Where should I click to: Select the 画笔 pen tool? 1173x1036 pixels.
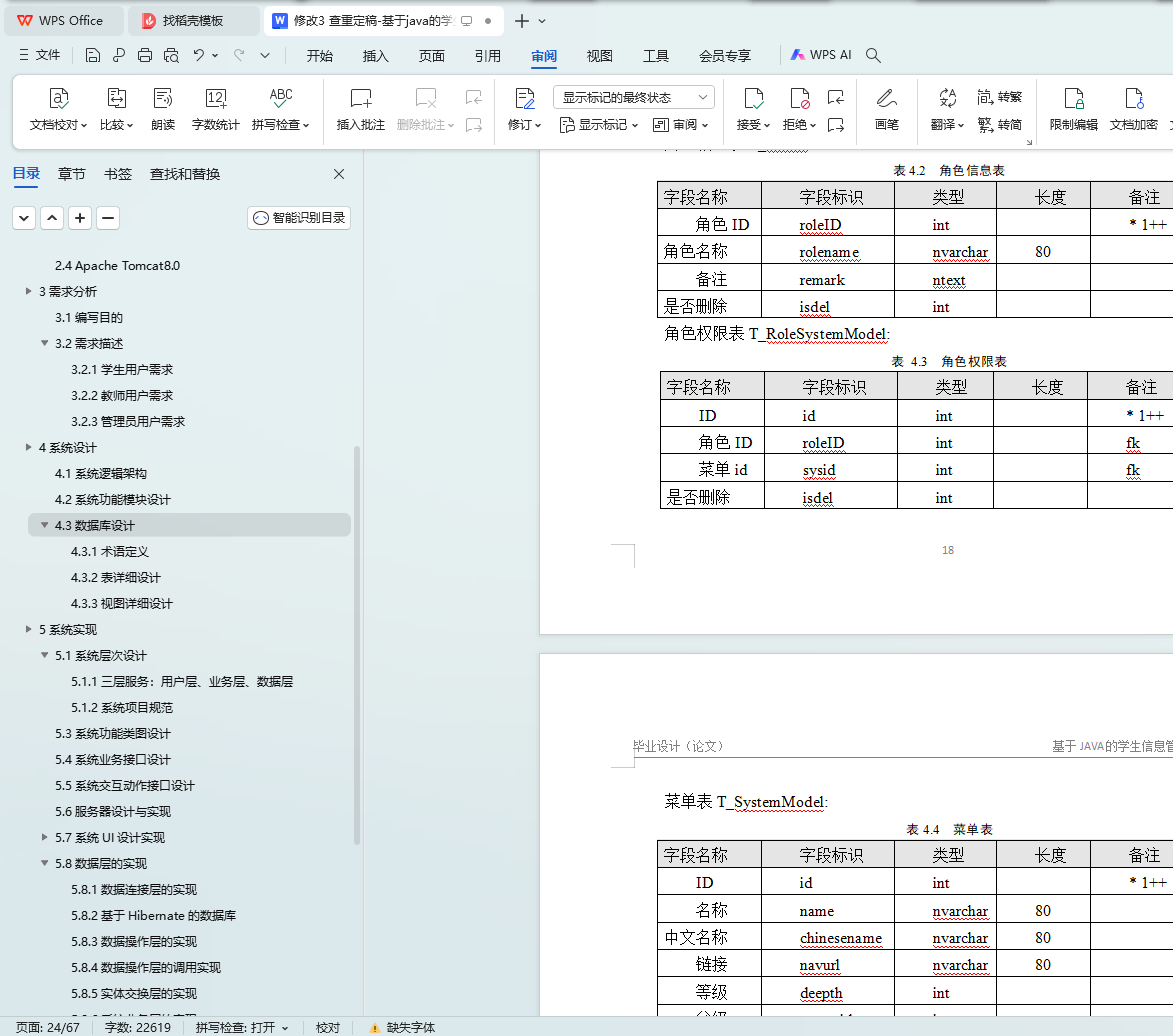click(886, 109)
